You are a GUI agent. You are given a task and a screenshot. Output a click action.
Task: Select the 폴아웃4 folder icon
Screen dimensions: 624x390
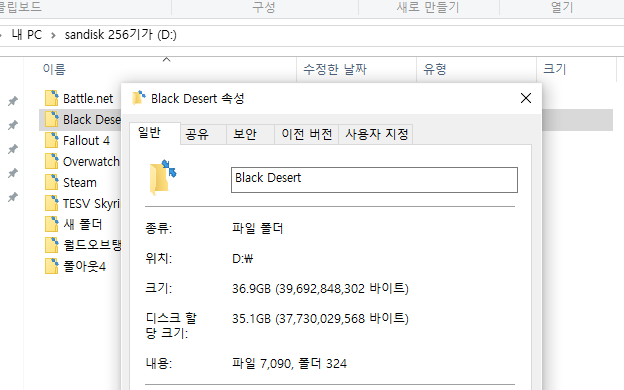[x=51, y=266]
